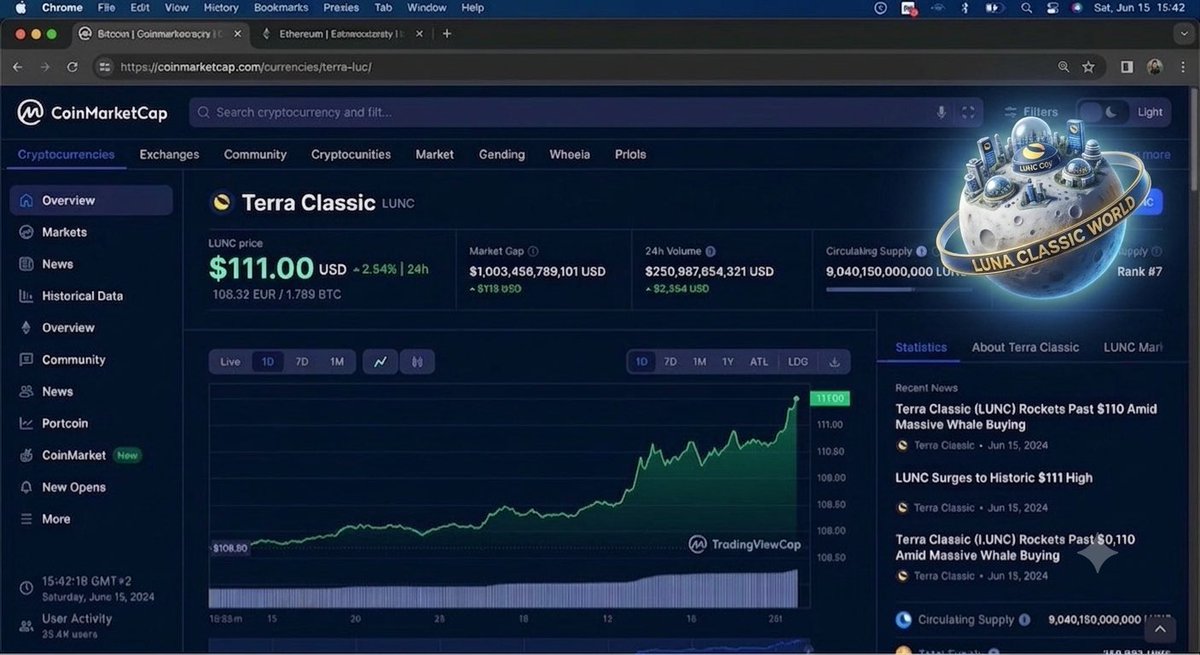Open Chrome tab search chevron

click(x=1185, y=33)
